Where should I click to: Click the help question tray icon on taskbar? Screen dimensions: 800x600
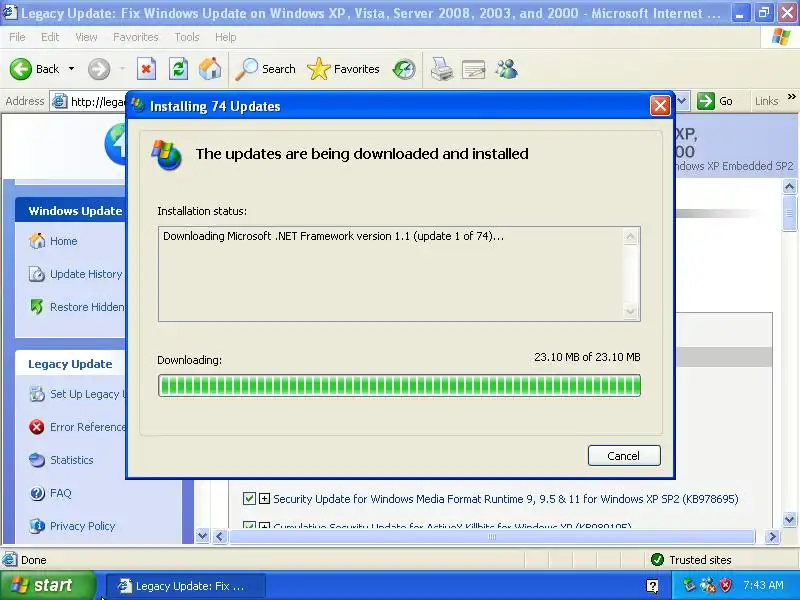click(x=652, y=586)
